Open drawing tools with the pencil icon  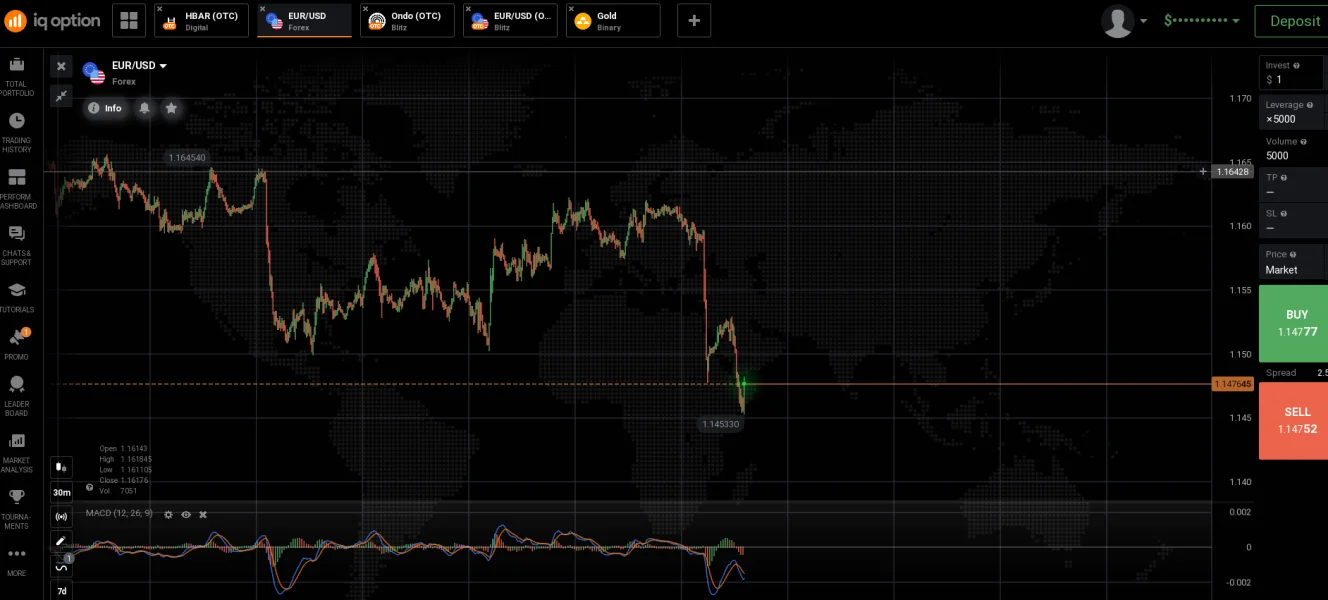tap(61, 541)
